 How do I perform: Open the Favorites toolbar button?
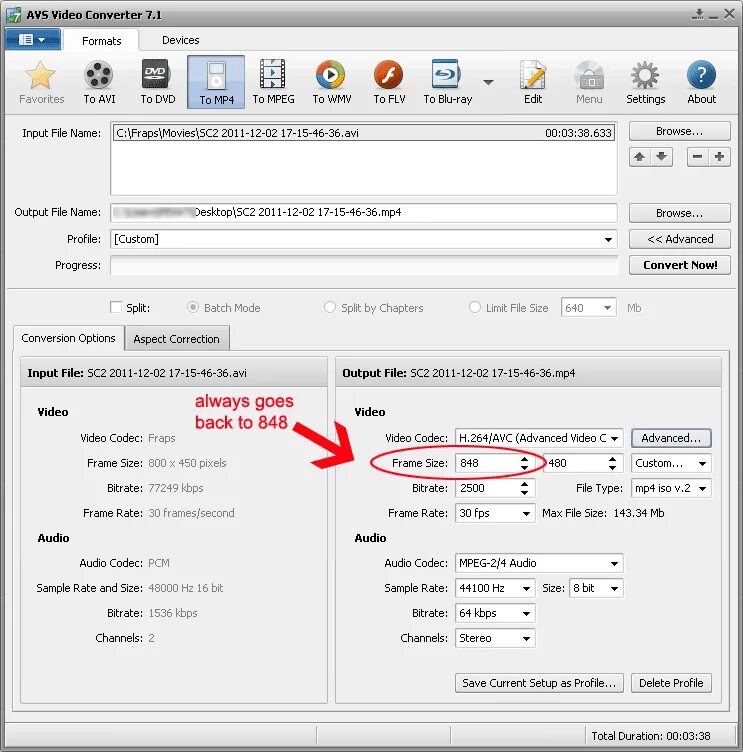[x=41, y=82]
